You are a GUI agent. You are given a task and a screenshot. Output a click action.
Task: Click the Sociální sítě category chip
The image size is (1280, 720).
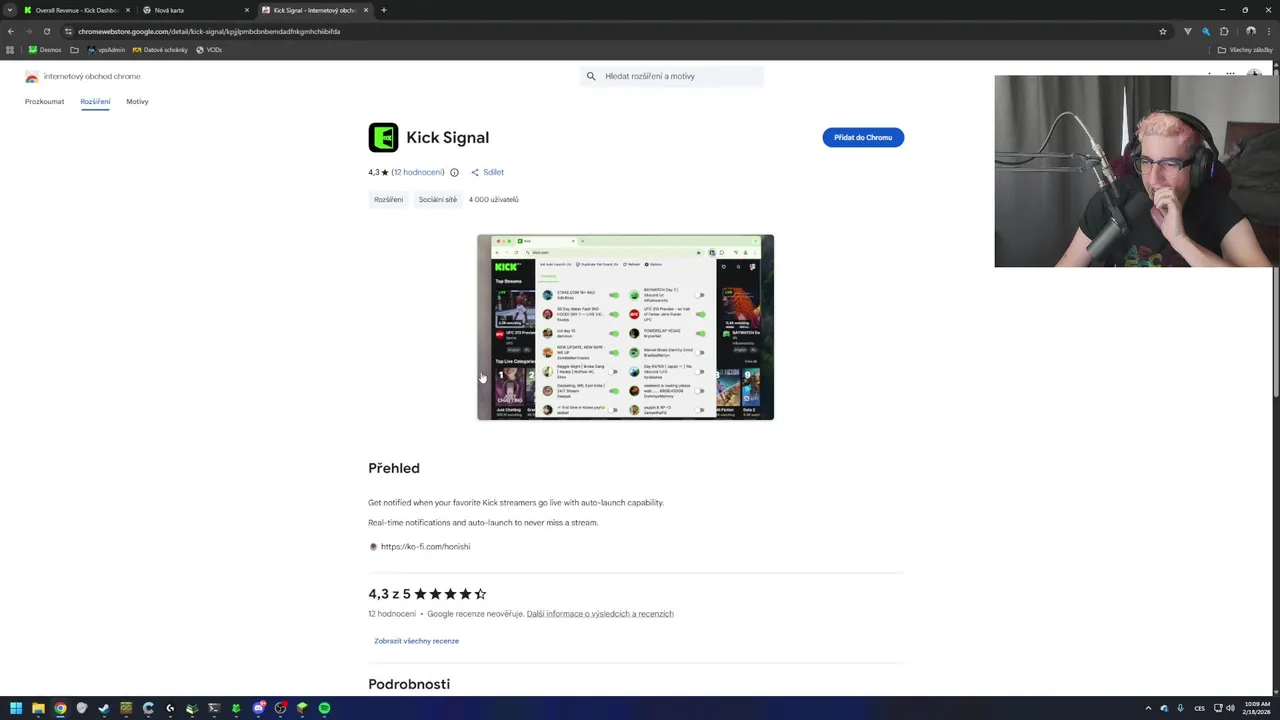click(438, 199)
